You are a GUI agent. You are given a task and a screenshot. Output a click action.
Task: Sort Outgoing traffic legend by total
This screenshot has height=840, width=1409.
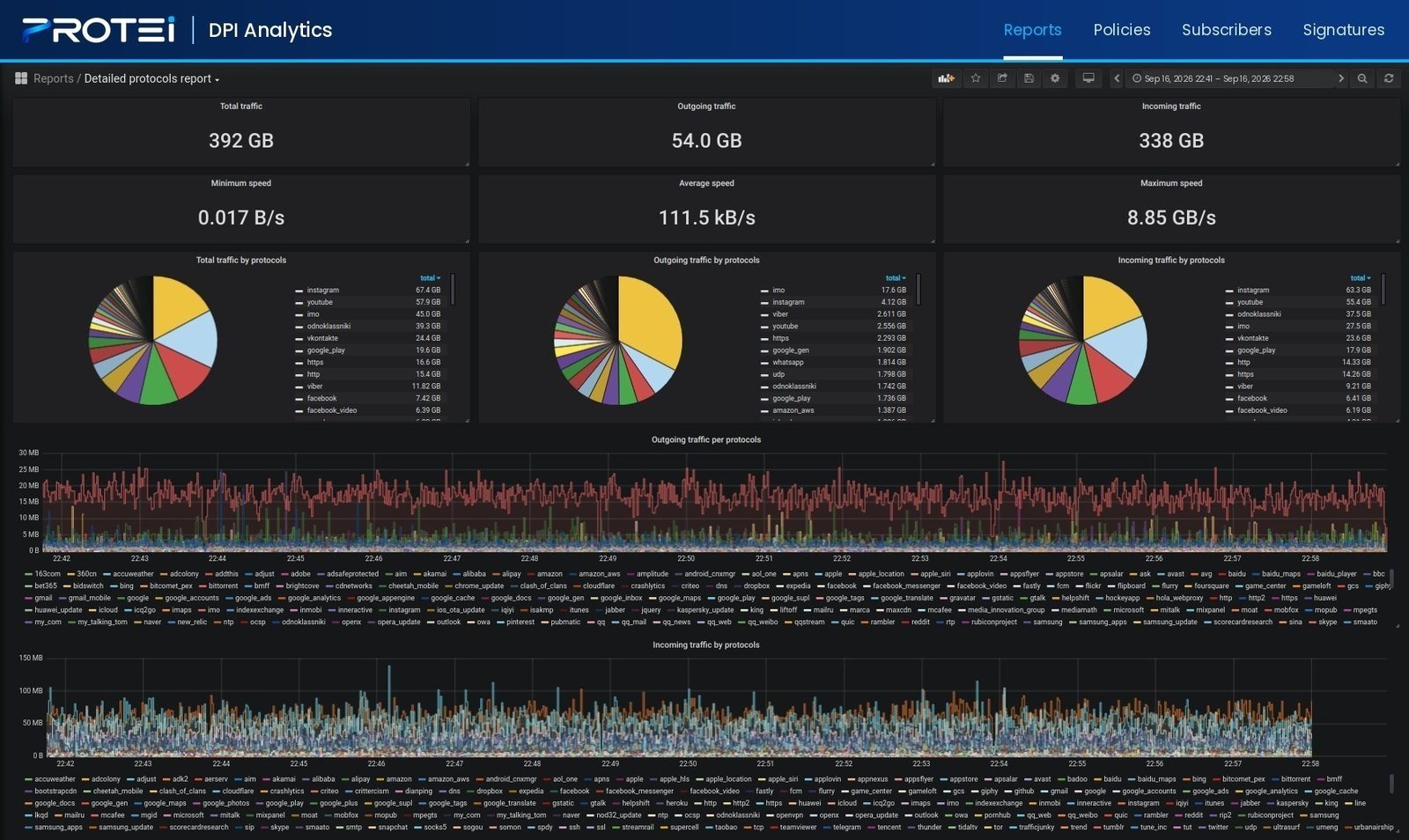pos(895,278)
